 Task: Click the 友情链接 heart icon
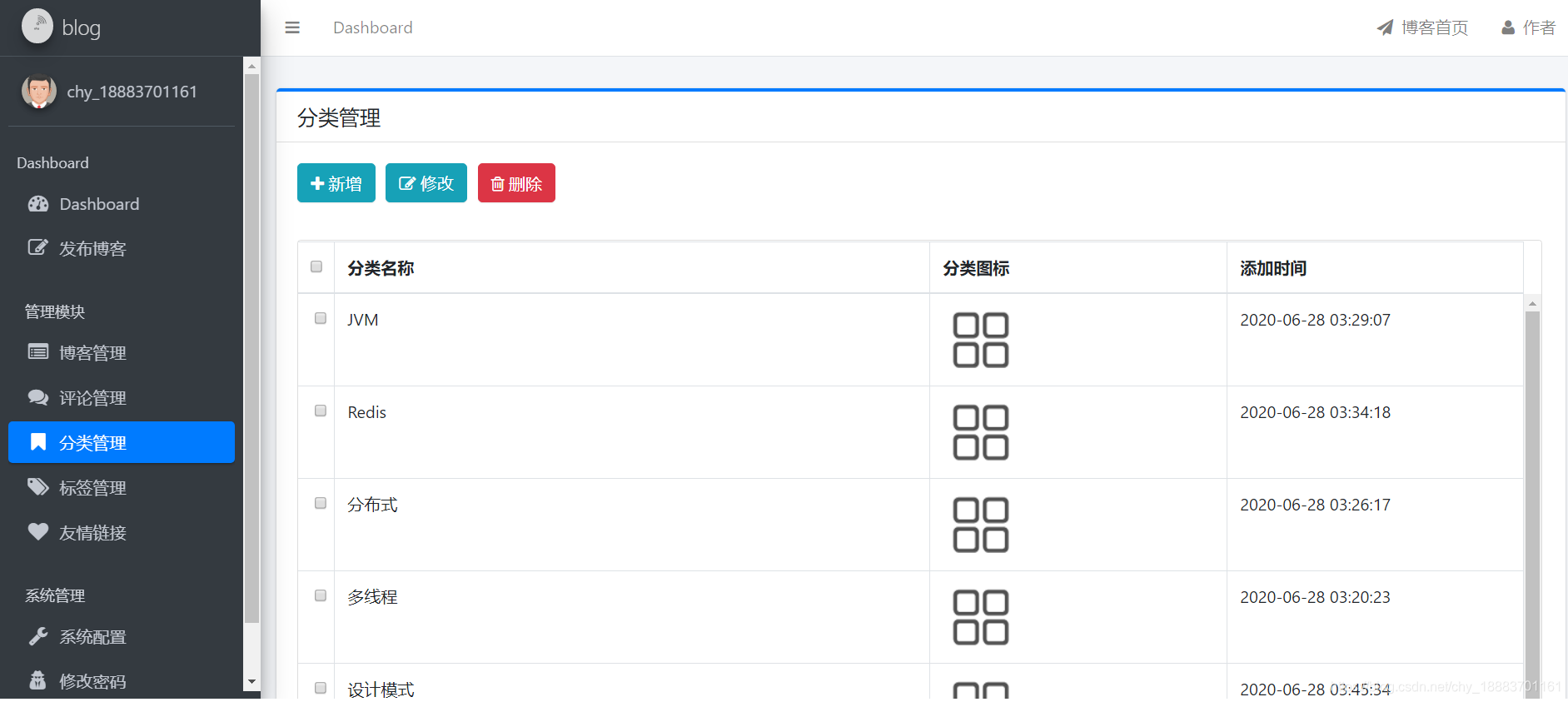click(38, 531)
